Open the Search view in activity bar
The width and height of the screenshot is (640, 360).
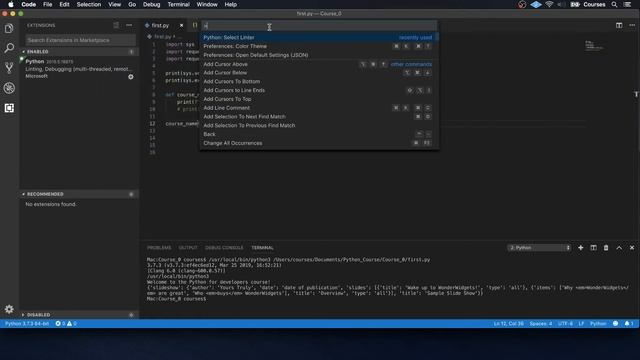9,48
